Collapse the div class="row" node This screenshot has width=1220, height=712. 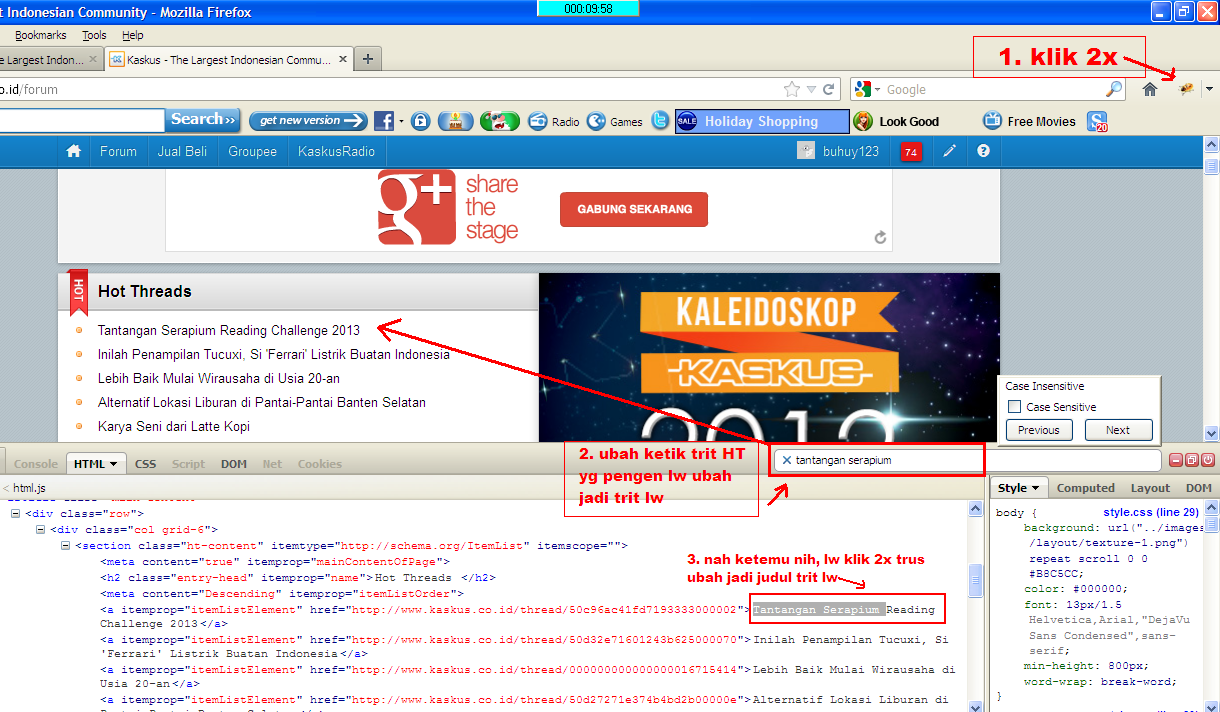[16, 514]
